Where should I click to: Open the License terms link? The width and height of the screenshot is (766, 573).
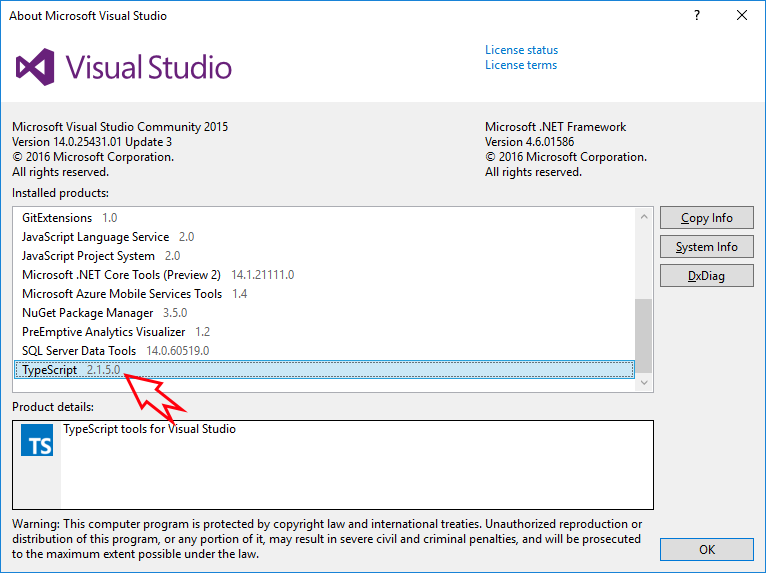coord(521,65)
